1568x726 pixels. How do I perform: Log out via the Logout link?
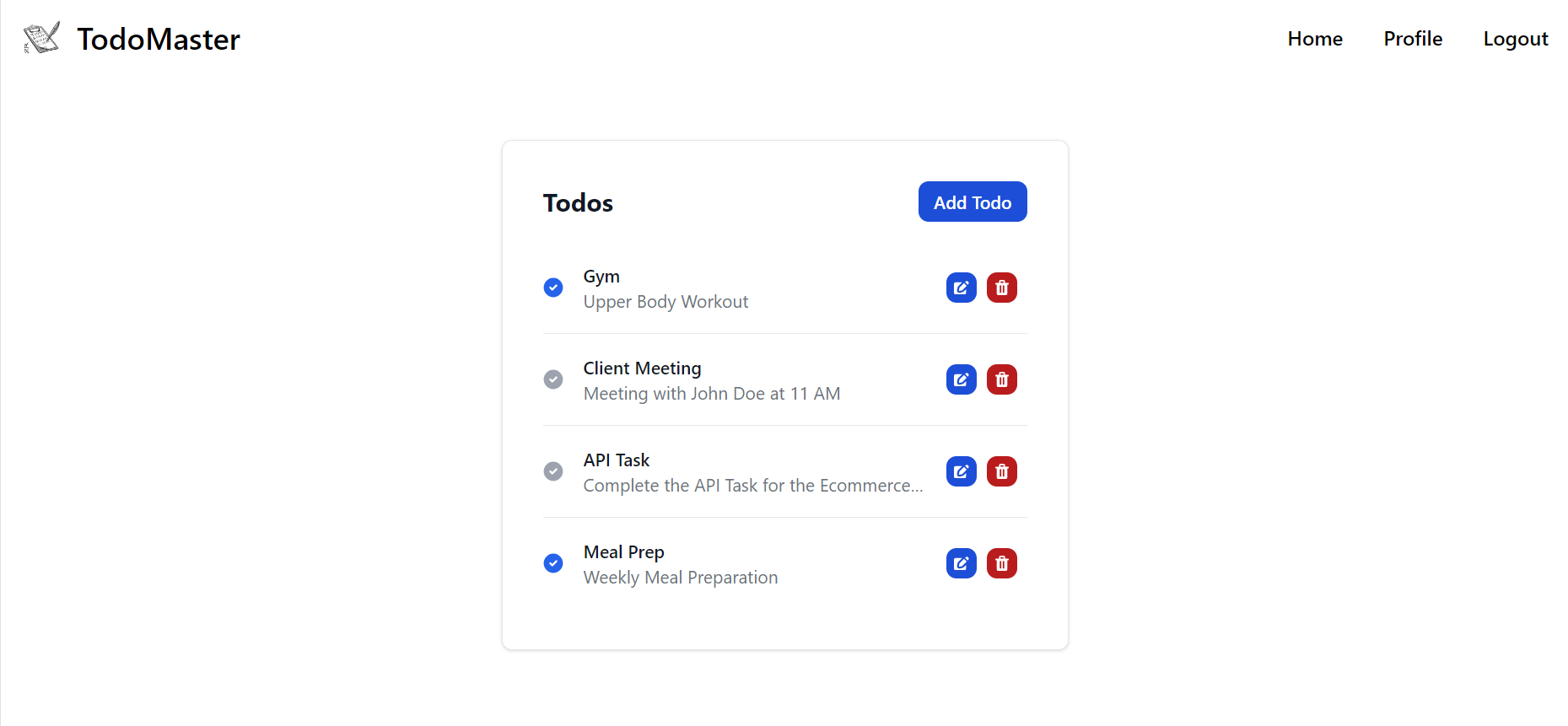click(x=1515, y=39)
